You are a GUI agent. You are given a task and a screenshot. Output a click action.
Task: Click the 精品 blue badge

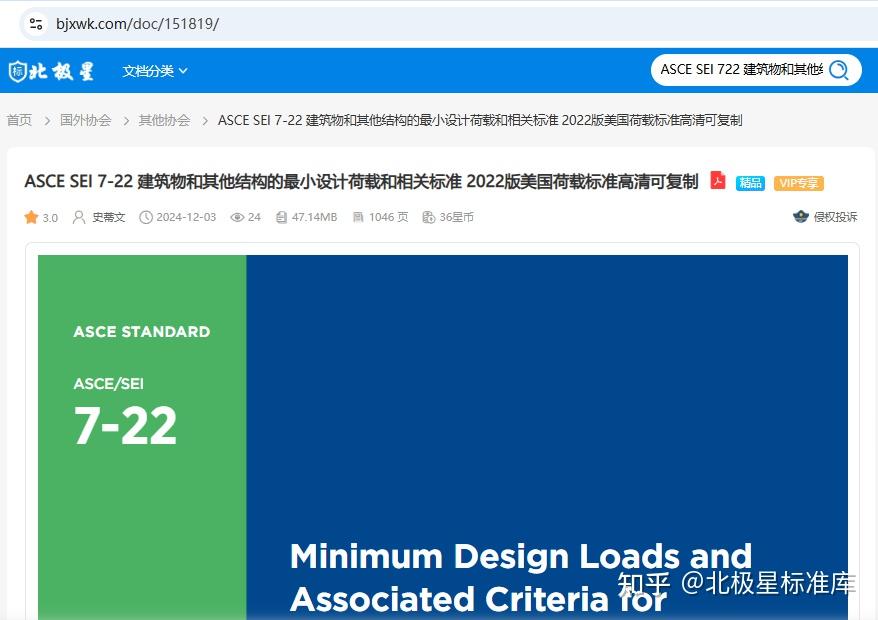pos(750,183)
